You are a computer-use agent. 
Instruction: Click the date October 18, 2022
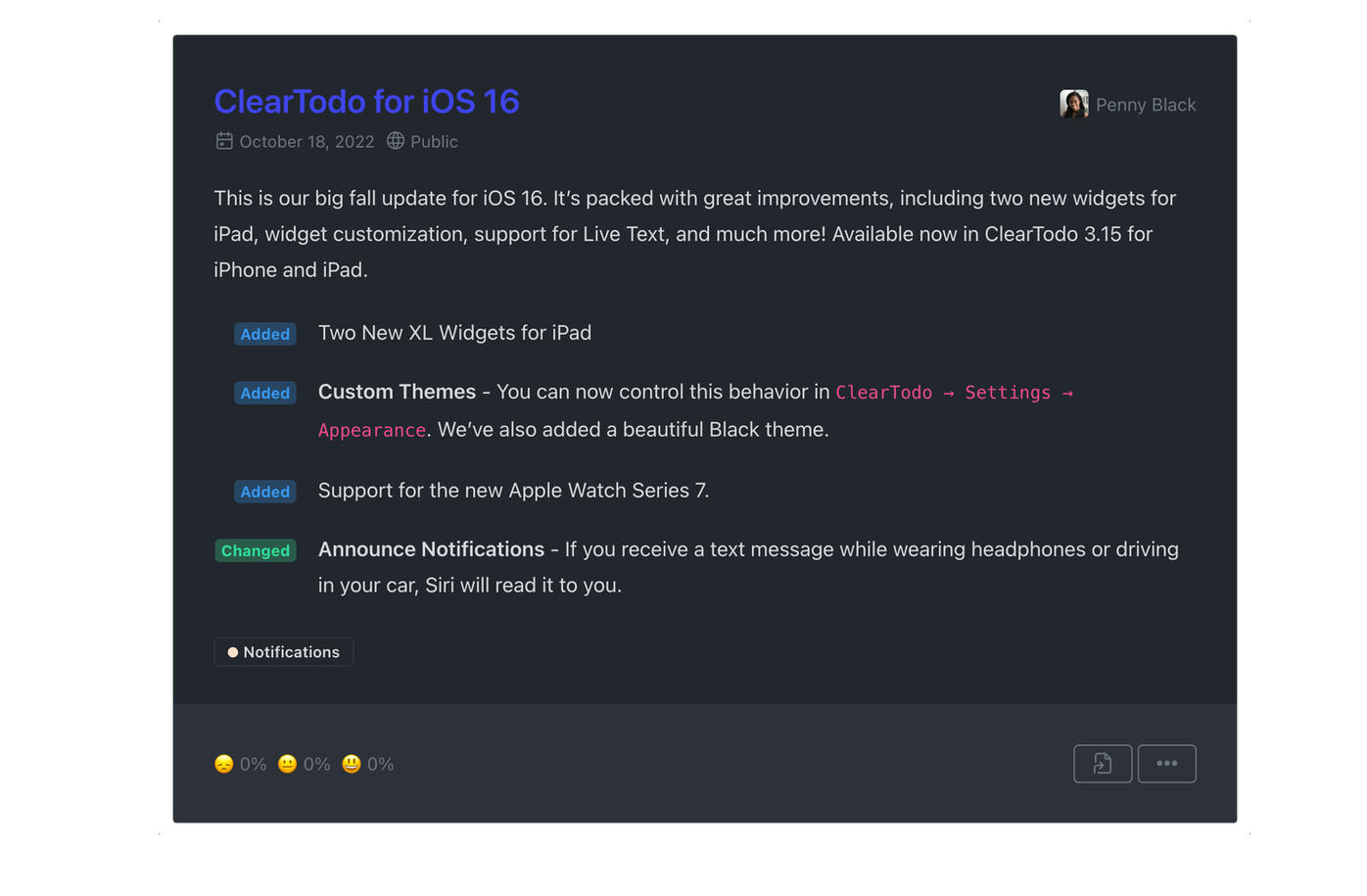coord(306,142)
